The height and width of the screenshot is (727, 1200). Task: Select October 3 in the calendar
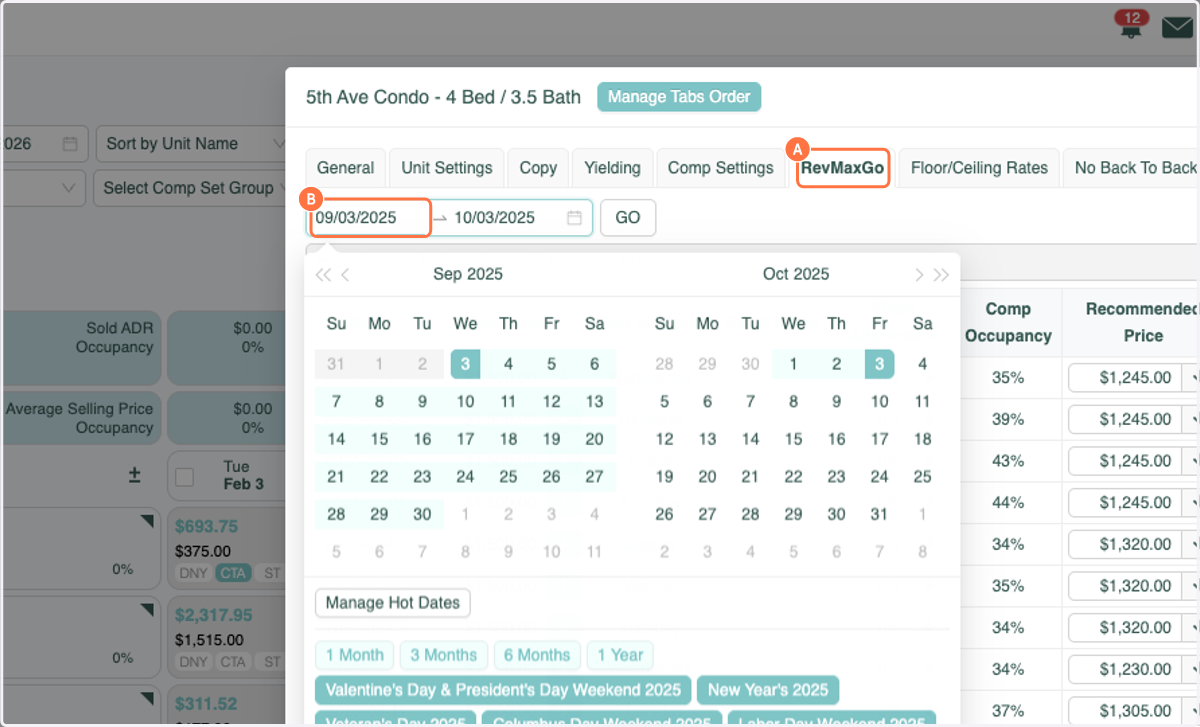(x=879, y=364)
